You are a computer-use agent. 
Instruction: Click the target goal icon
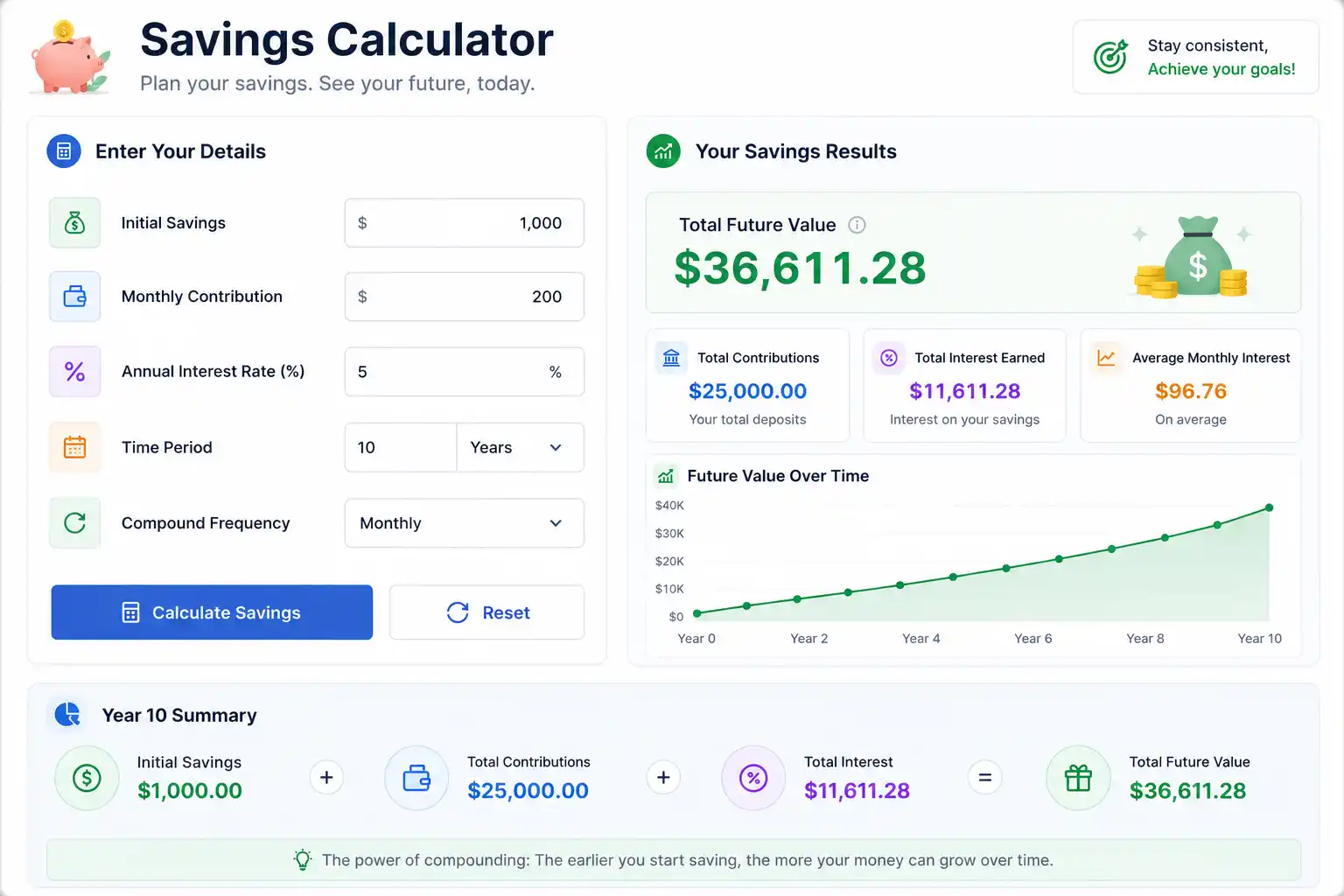pos(1110,57)
